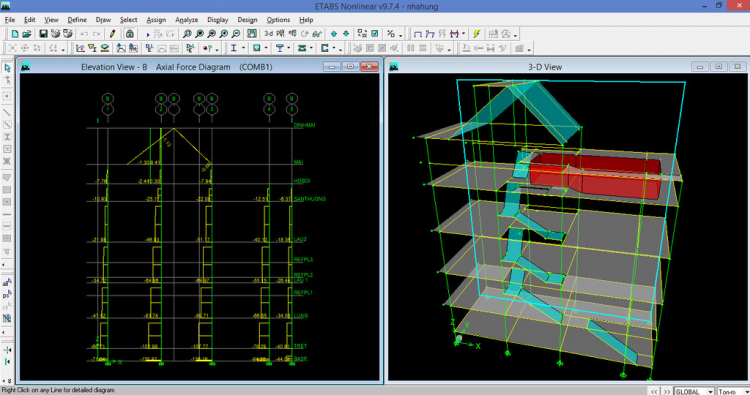Toggle snap to points sidebar icon
This screenshot has width=750, height=395.
(7, 351)
